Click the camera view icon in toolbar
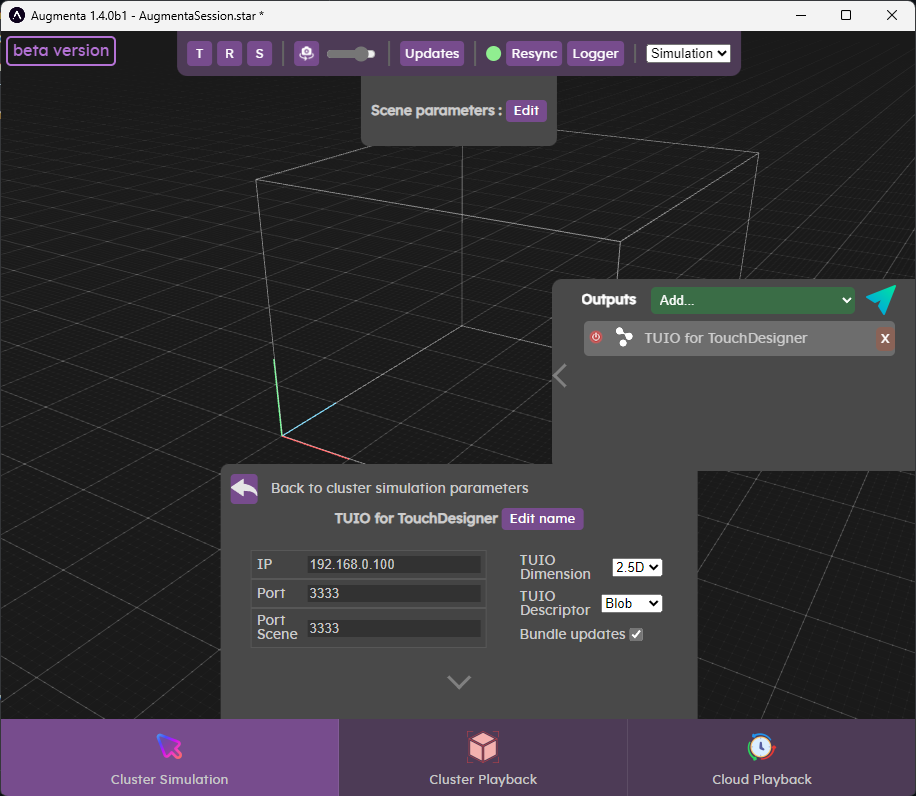This screenshot has height=796, width=916. point(306,54)
